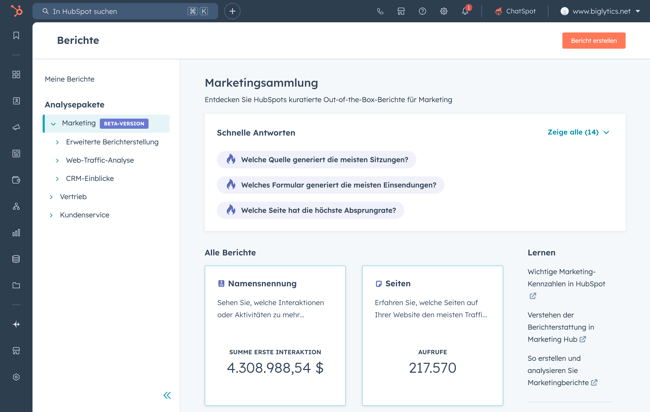Select 'CRM-Einblicke' tree item
Image resolution: width=650 pixels, height=412 pixels.
(90, 179)
